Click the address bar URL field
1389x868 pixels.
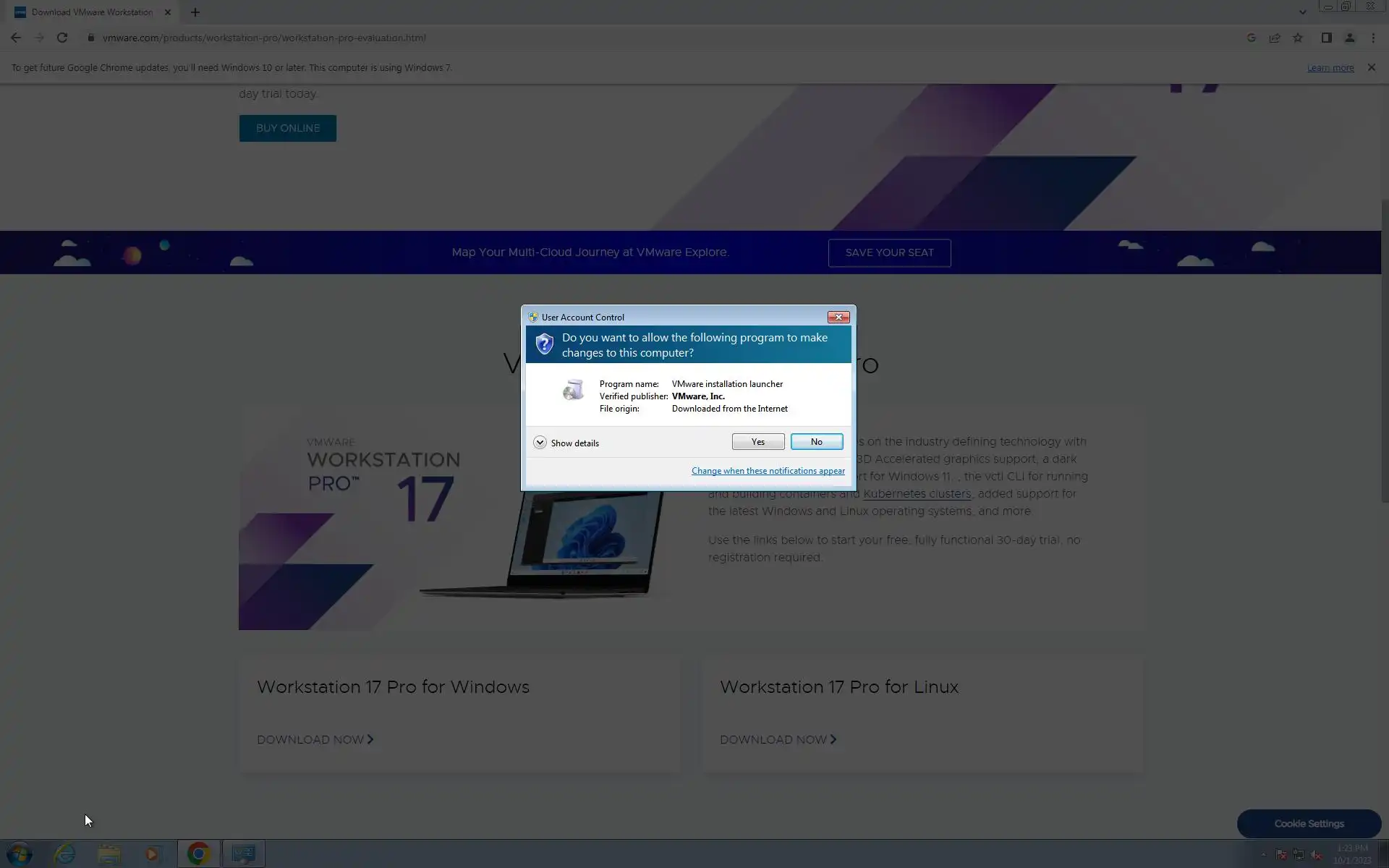pyautogui.click(x=264, y=38)
